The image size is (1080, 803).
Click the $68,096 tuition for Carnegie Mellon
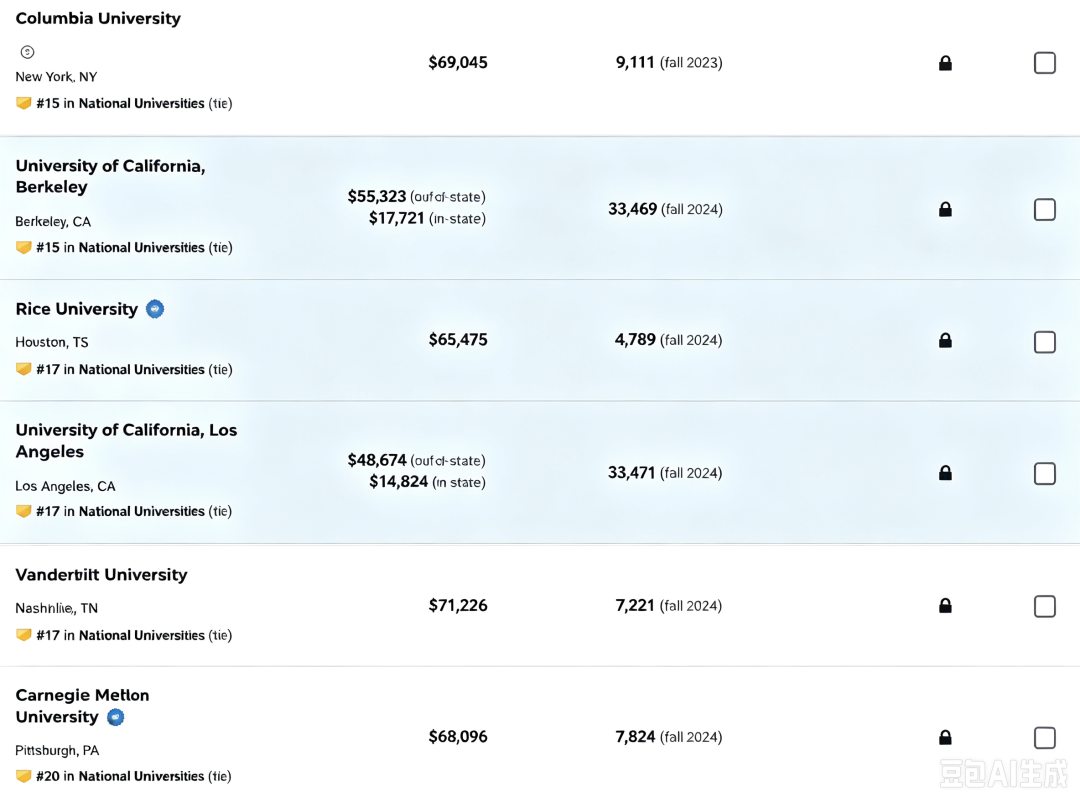[458, 737]
